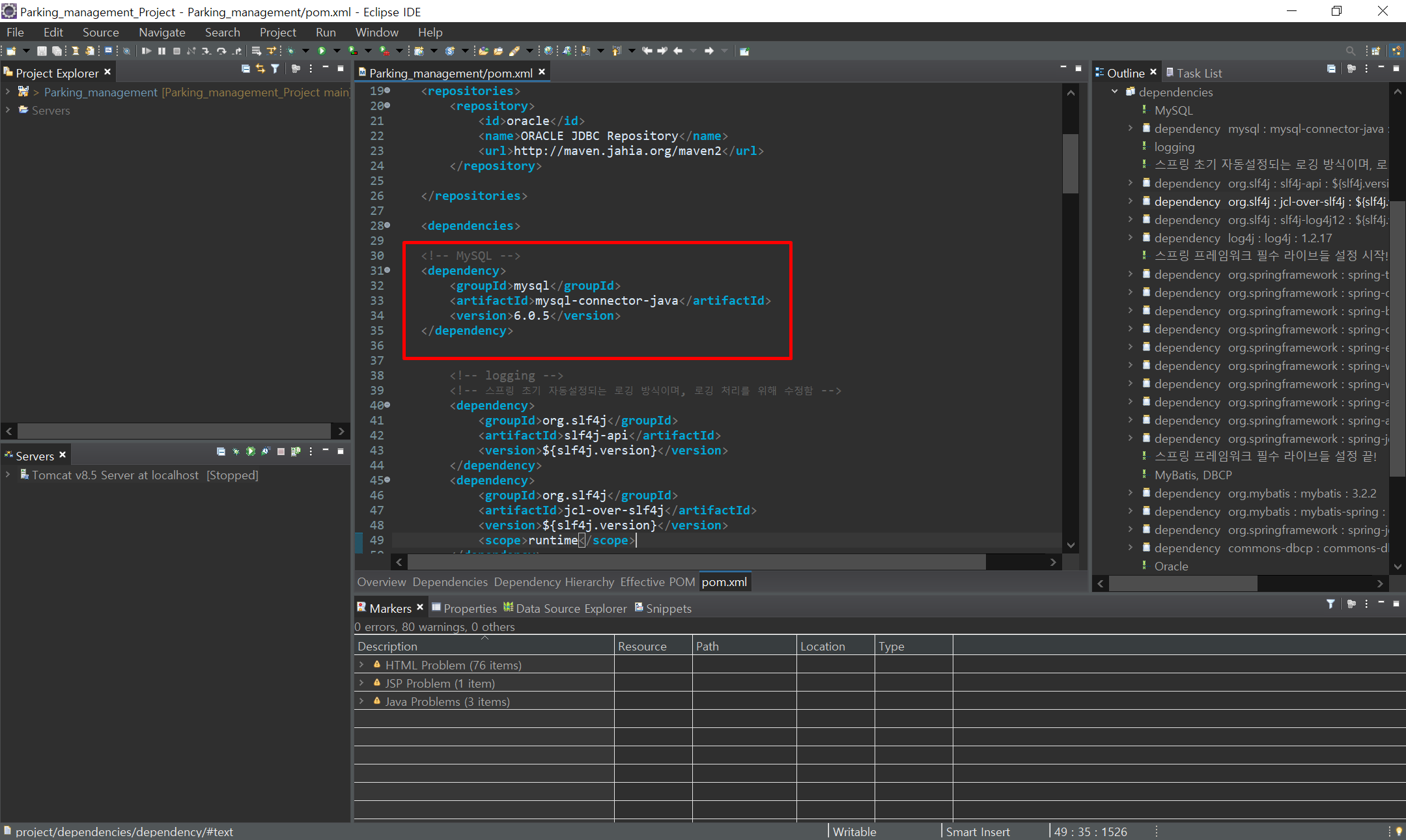Viewport: 1406px width, 840px height.
Task: Toggle fold marker for repositories at line 19
Action: tap(387, 90)
